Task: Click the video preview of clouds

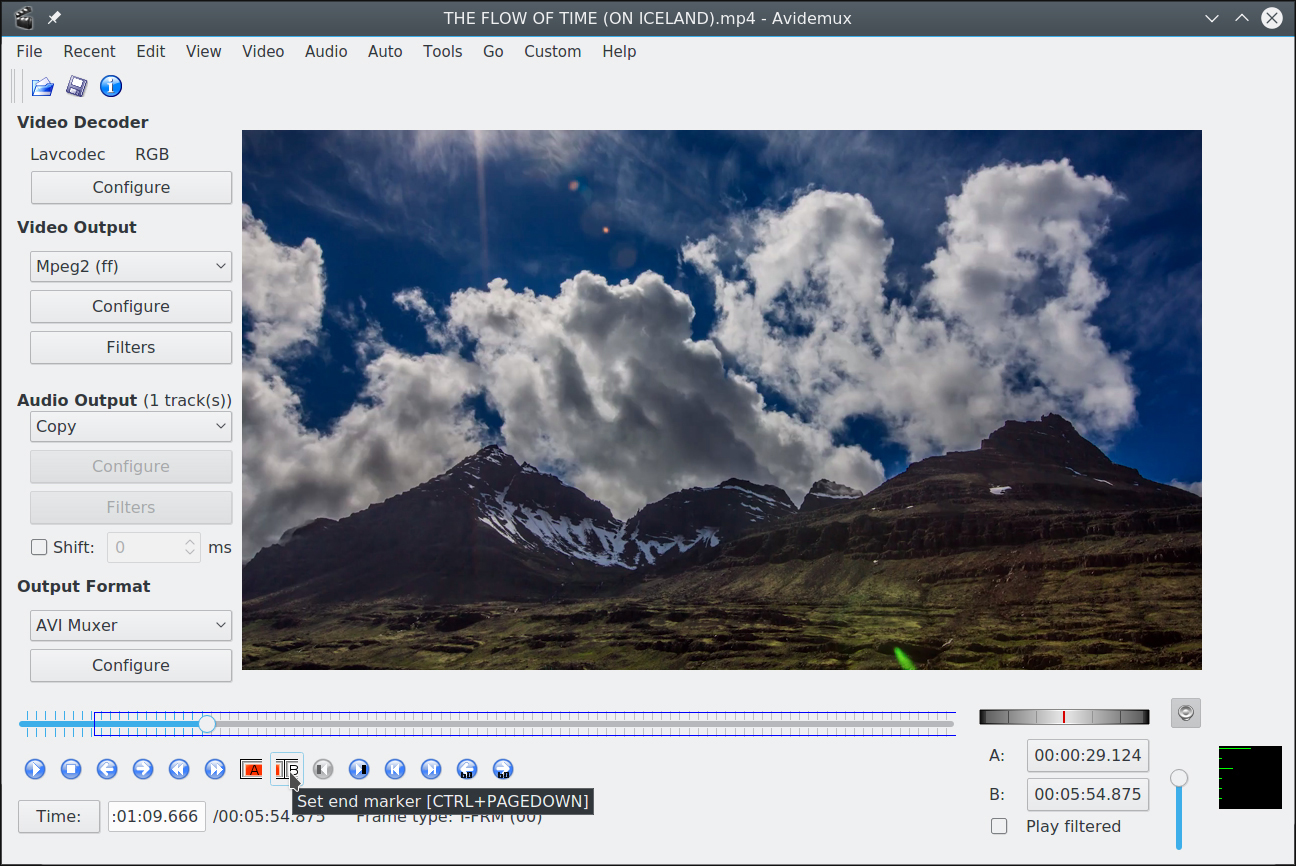Action: (721, 400)
